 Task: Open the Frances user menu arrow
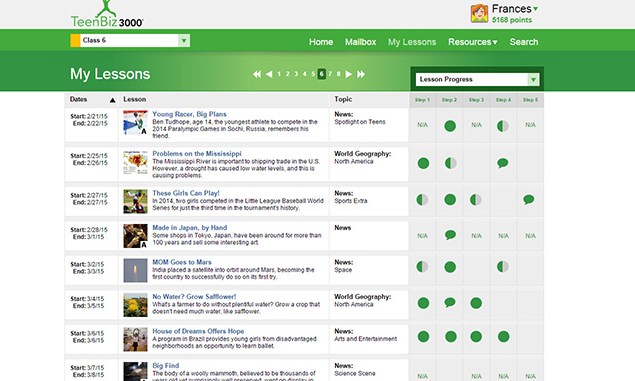click(535, 9)
